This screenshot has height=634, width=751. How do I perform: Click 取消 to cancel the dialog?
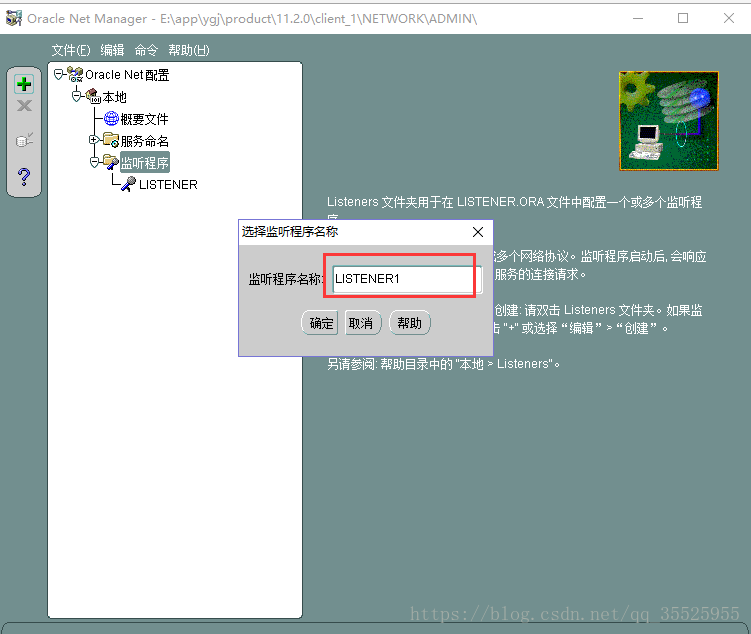(x=362, y=323)
